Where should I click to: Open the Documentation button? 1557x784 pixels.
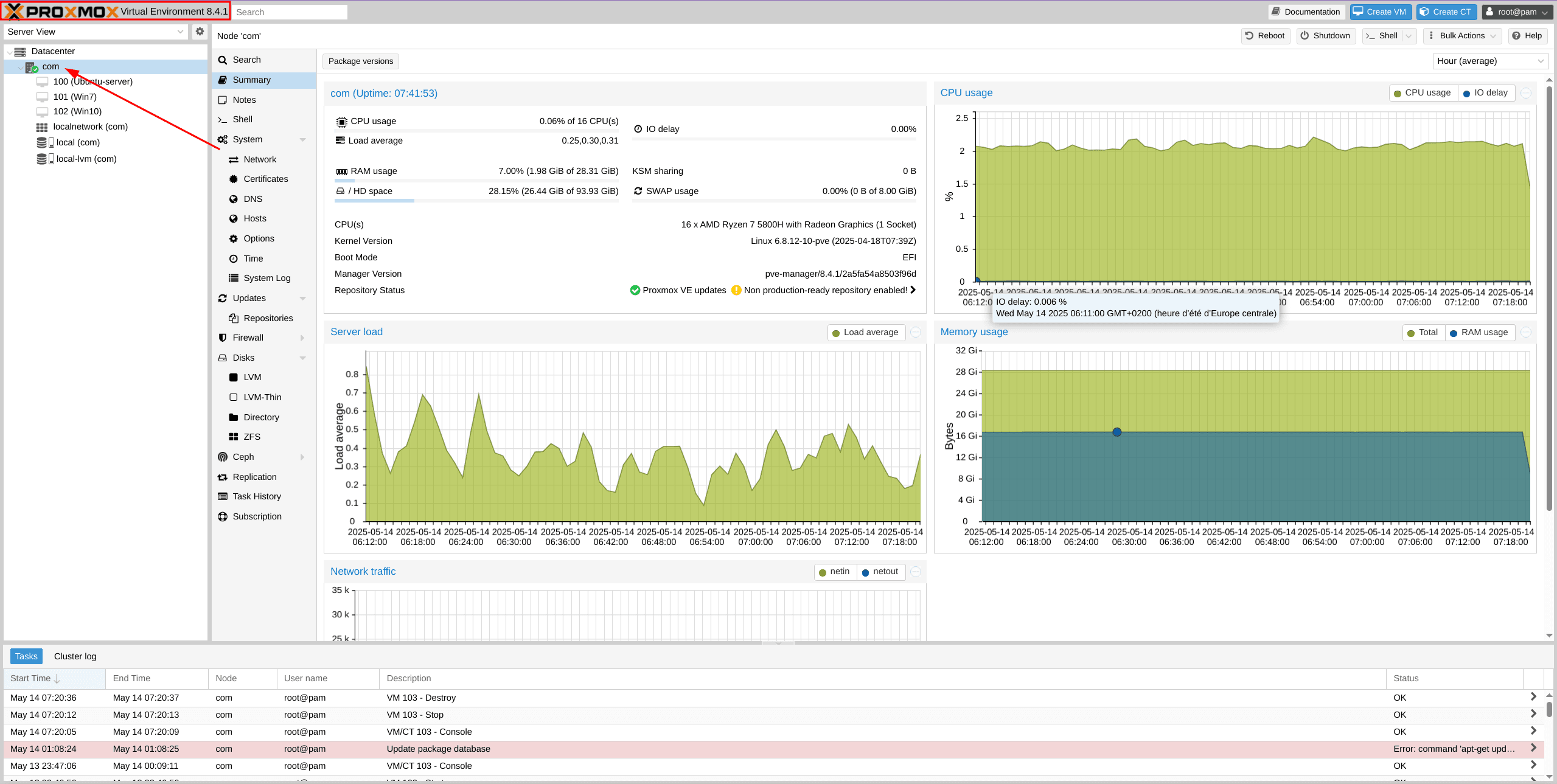(1306, 12)
